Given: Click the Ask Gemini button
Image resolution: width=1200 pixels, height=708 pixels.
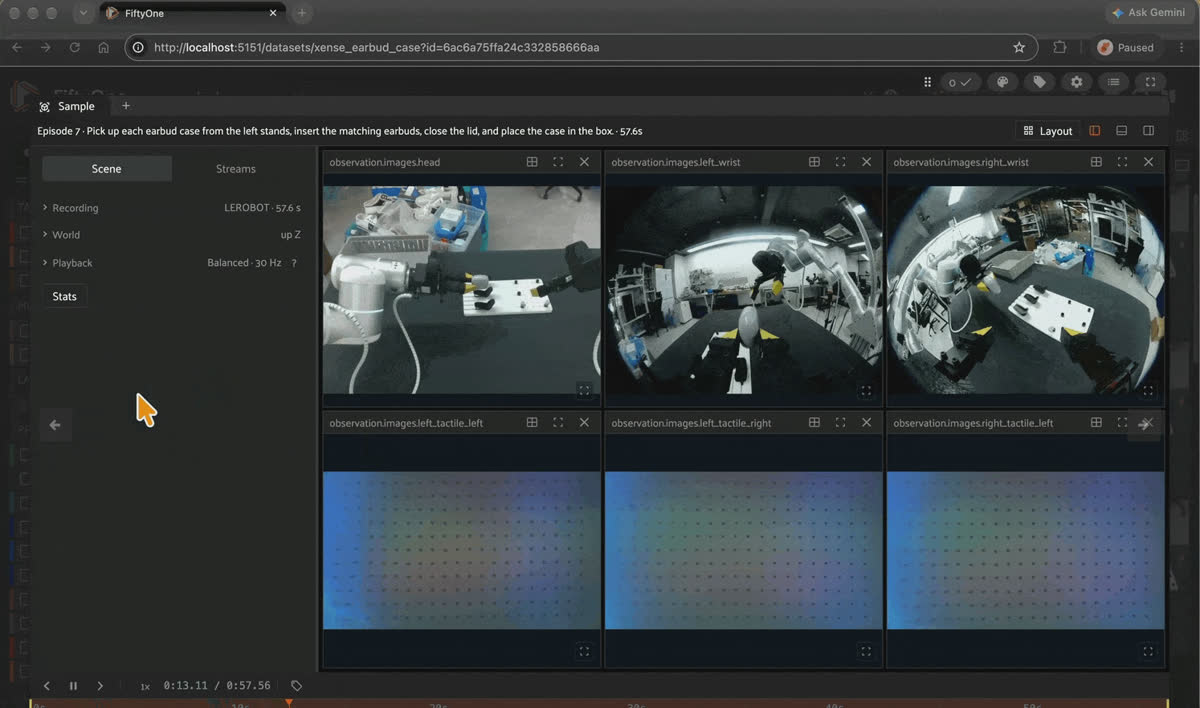Looking at the screenshot, I should (x=1150, y=13).
